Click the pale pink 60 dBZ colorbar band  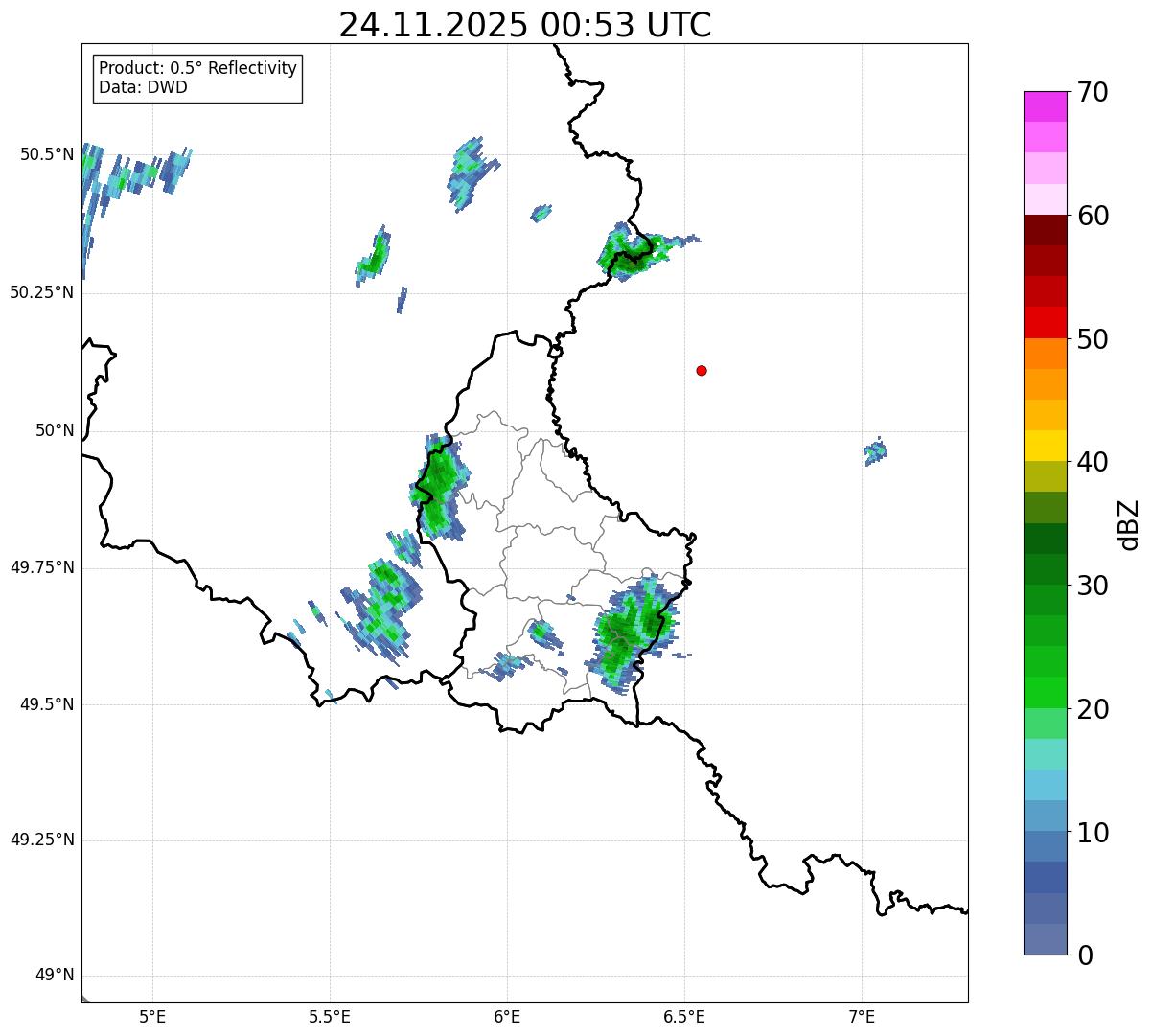pyautogui.click(x=1046, y=199)
